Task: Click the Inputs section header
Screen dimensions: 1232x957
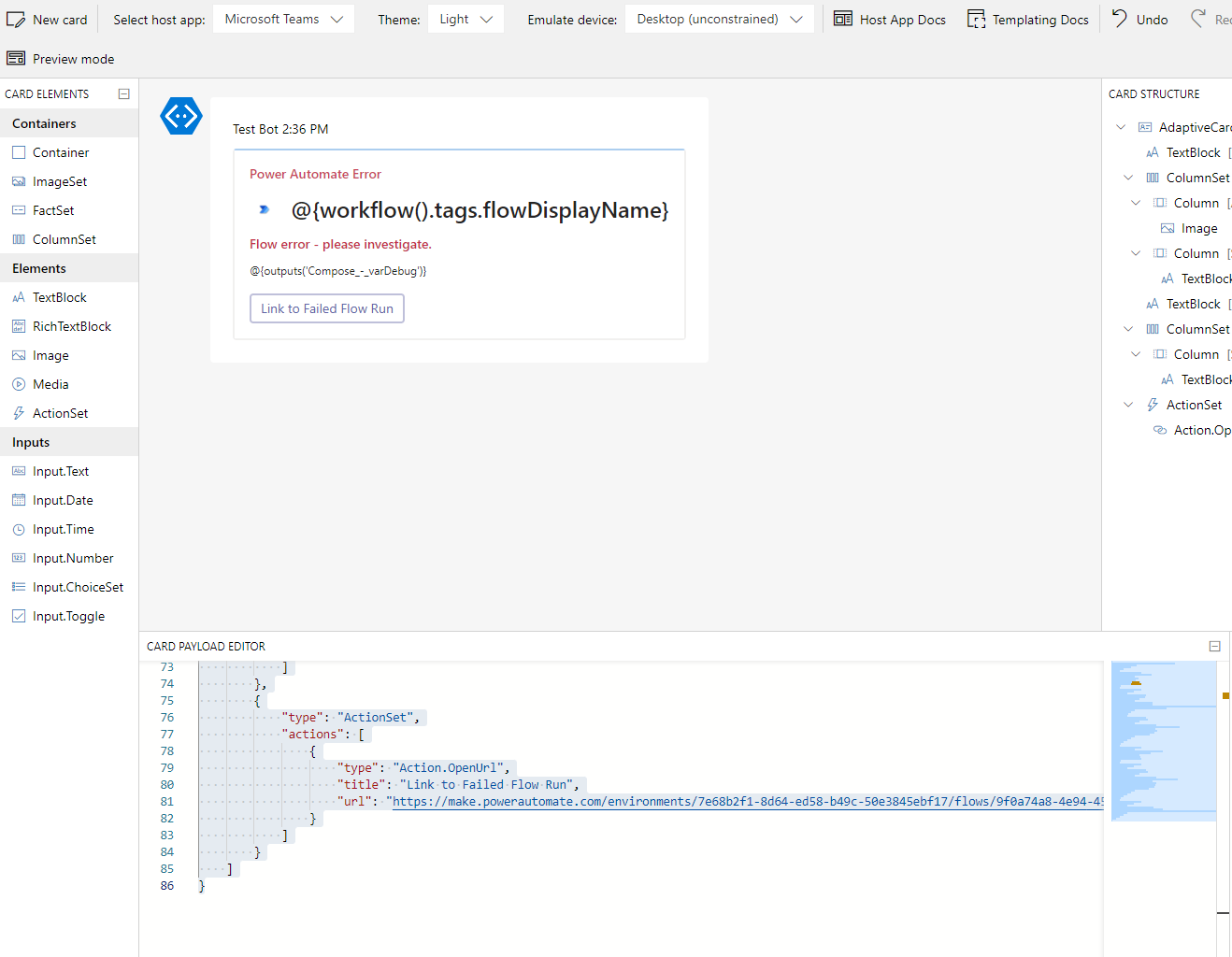Action: pyautogui.click(x=69, y=442)
